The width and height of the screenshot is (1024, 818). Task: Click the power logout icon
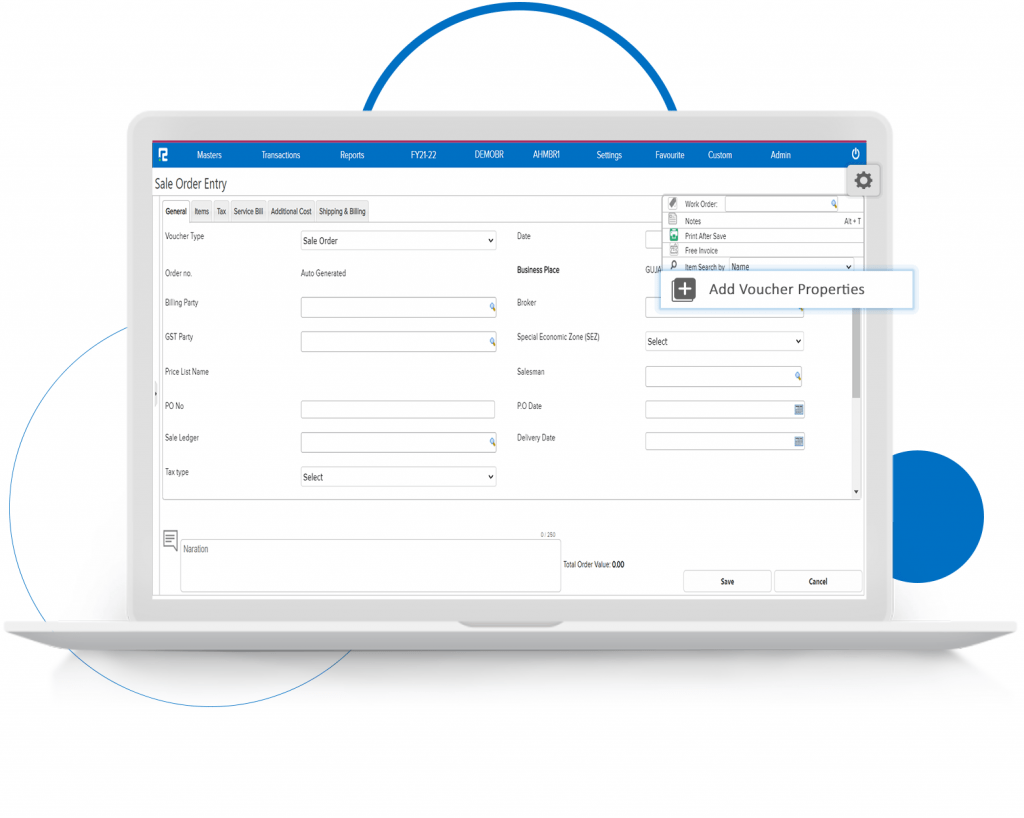855,154
